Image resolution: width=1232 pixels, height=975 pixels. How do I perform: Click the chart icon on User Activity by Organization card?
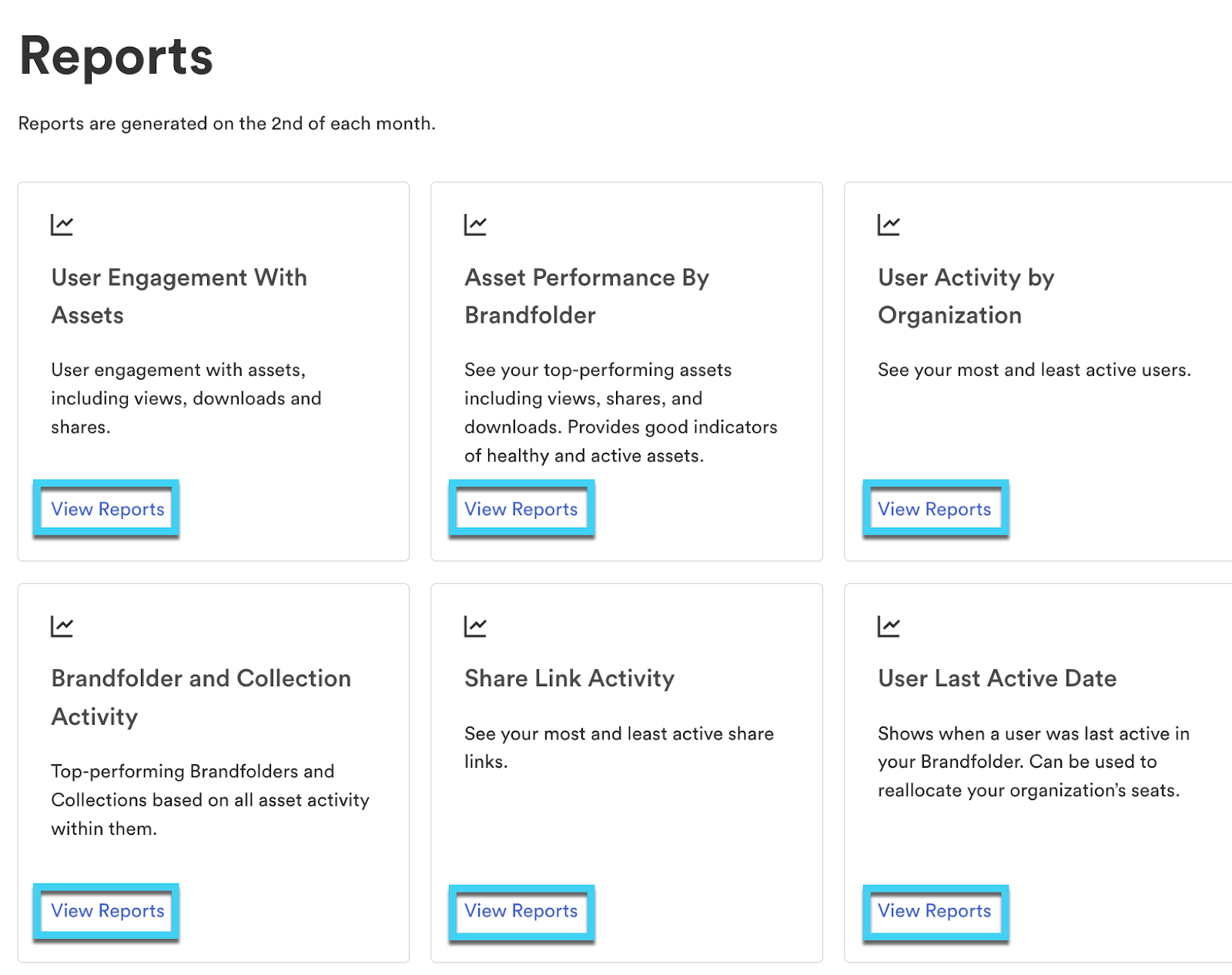click(889, 224)
